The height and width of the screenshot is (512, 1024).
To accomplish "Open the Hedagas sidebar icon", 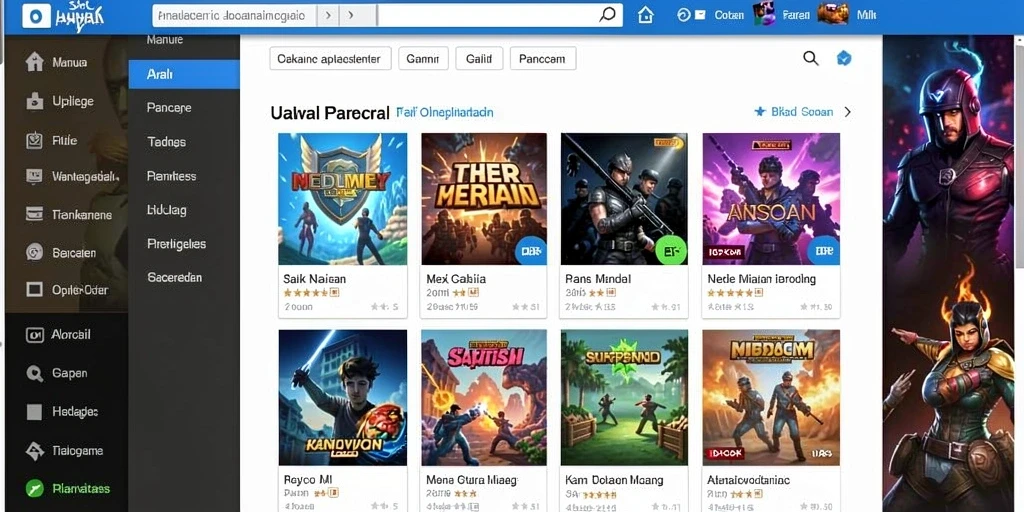I will tap(34, 411).
